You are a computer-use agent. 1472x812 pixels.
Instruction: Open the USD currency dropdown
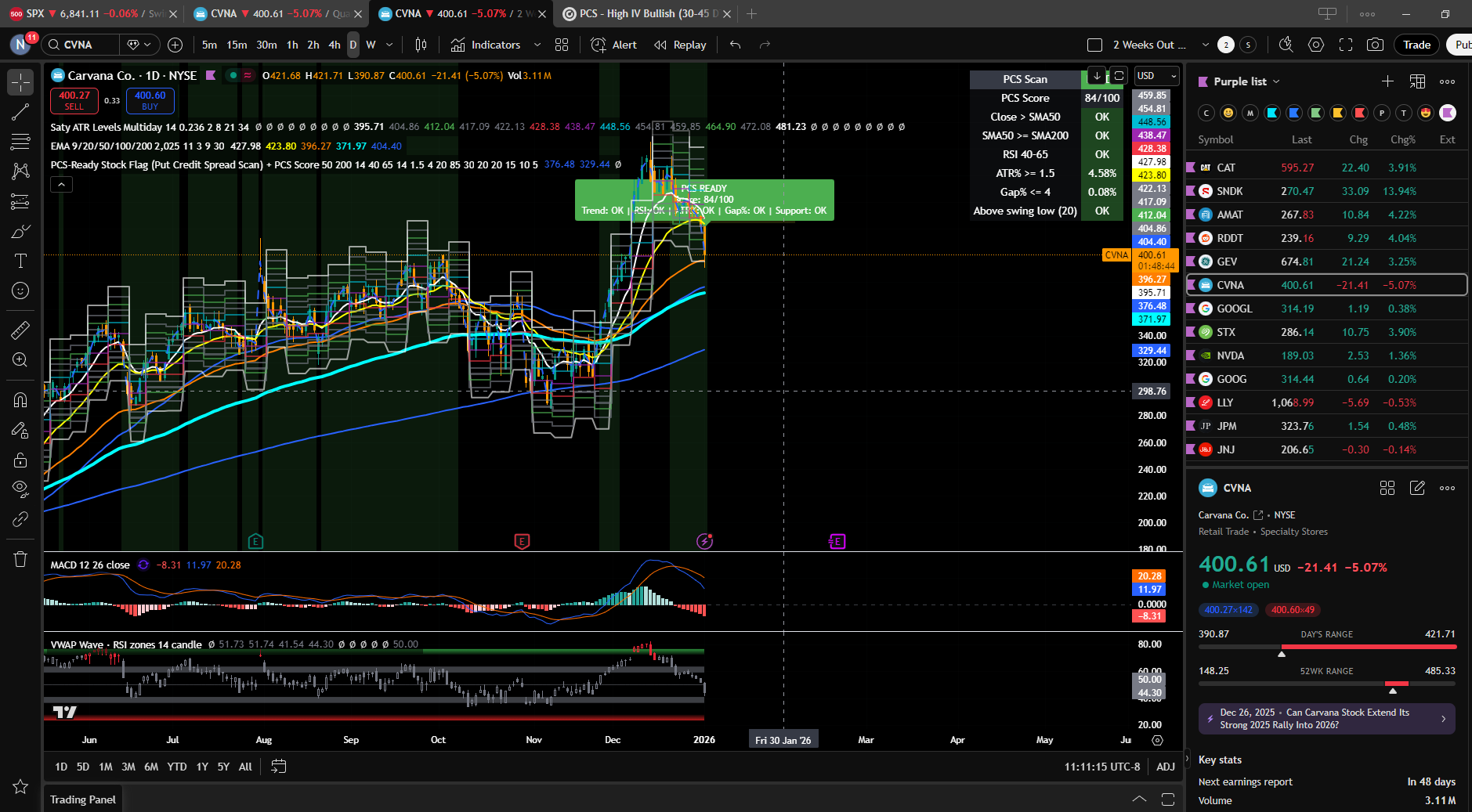tap(1156, 76)
